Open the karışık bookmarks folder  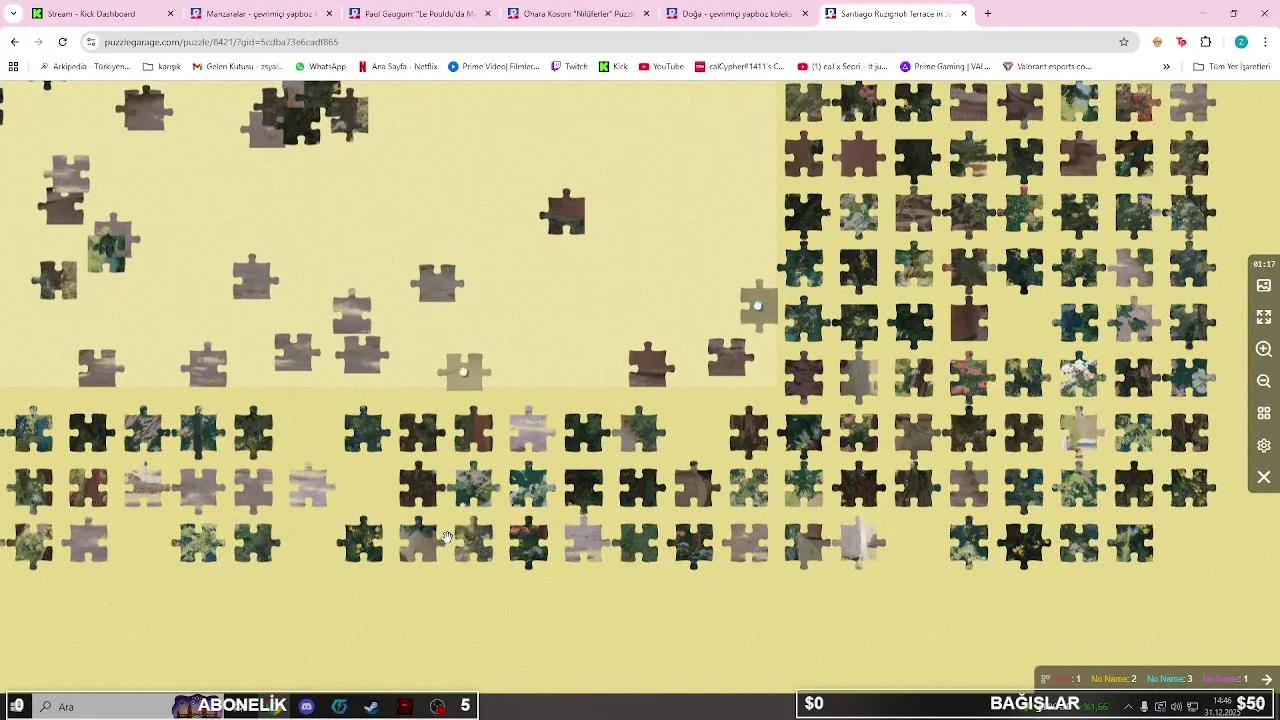[162, 67]
